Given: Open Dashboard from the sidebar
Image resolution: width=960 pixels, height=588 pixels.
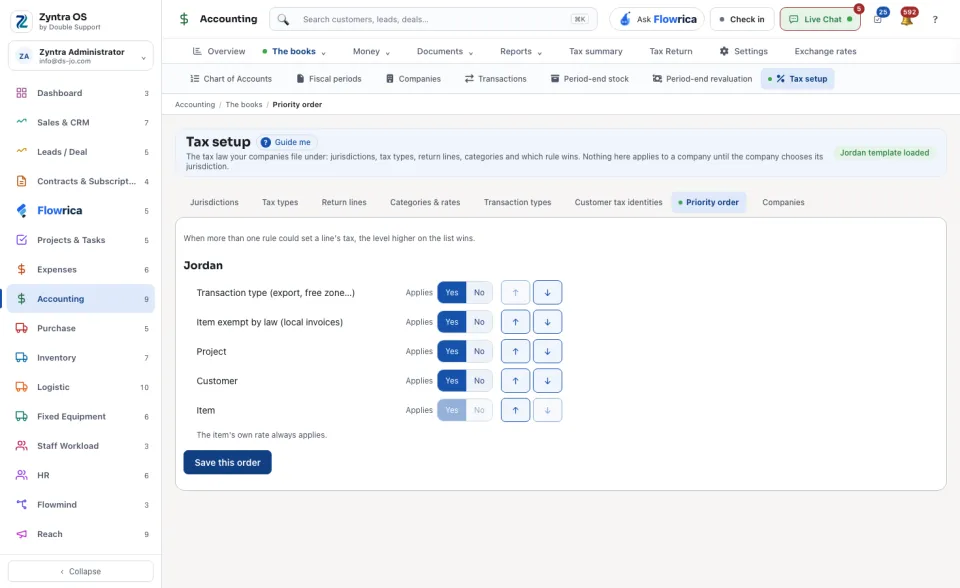Looking at the screenshot, I should [x=80, y=93].
